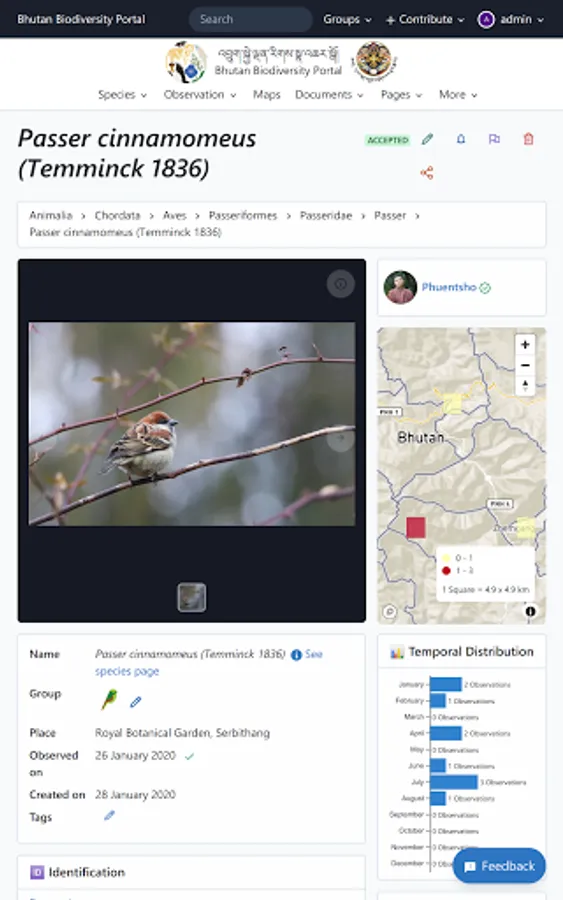Expand the Contribute menu
Image resolution: width=563 pixels, height=900 pixels.
(425, 20)
